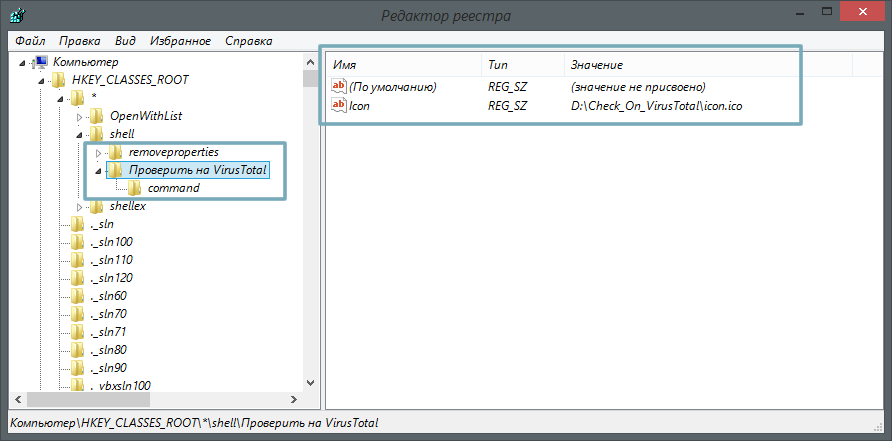The height and width of the screenshot is (441, 892).
Task: Click the Значение column header
Action: tap(708, 65)
